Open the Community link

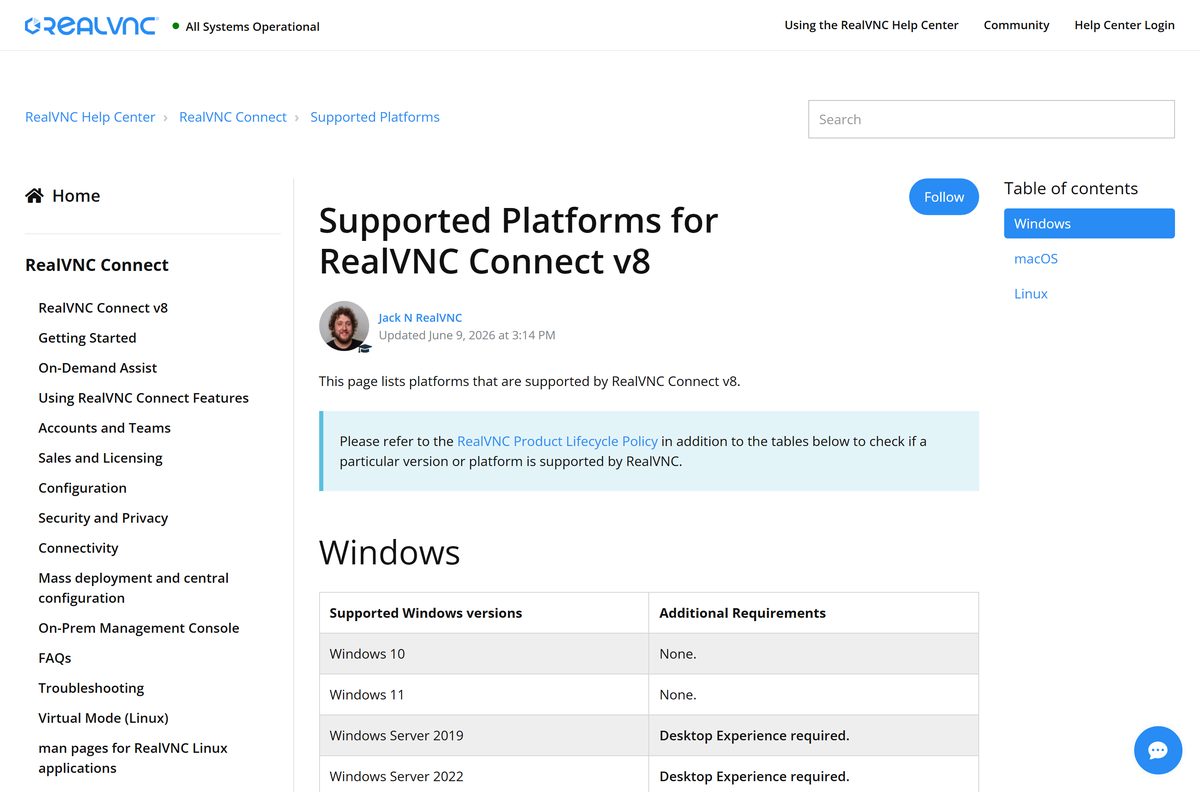(x=1016, y=25)
